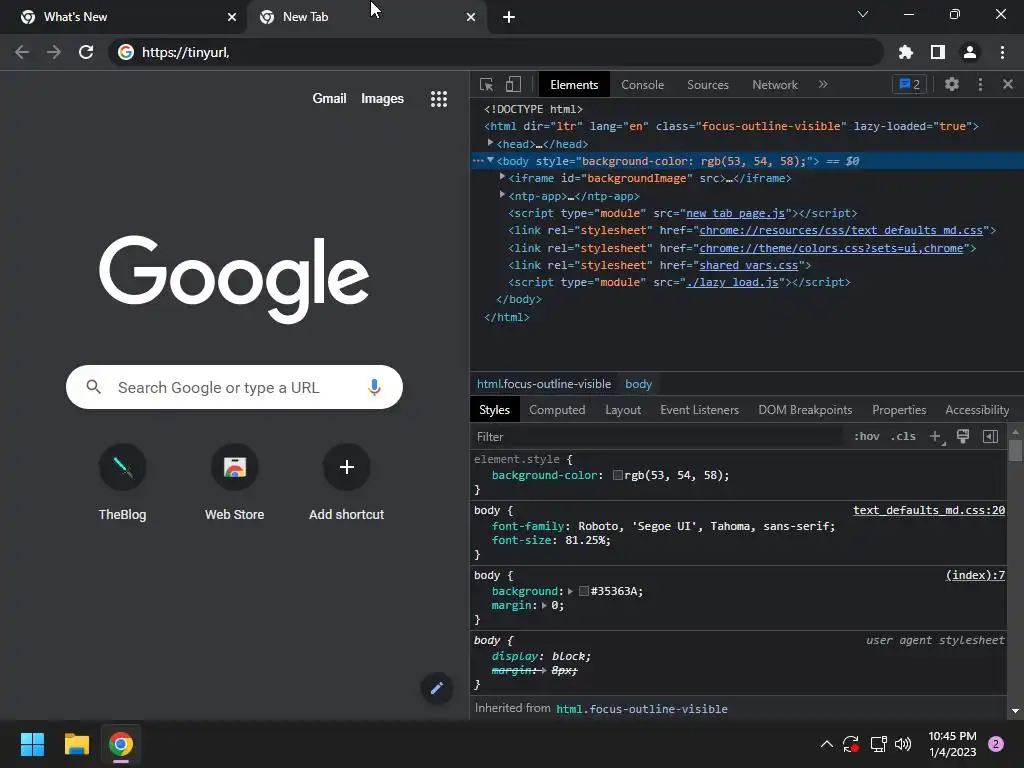This screenshot has width=1024, height=768.
Task: Switch to the Sources tab
Action: pos(707,85)
